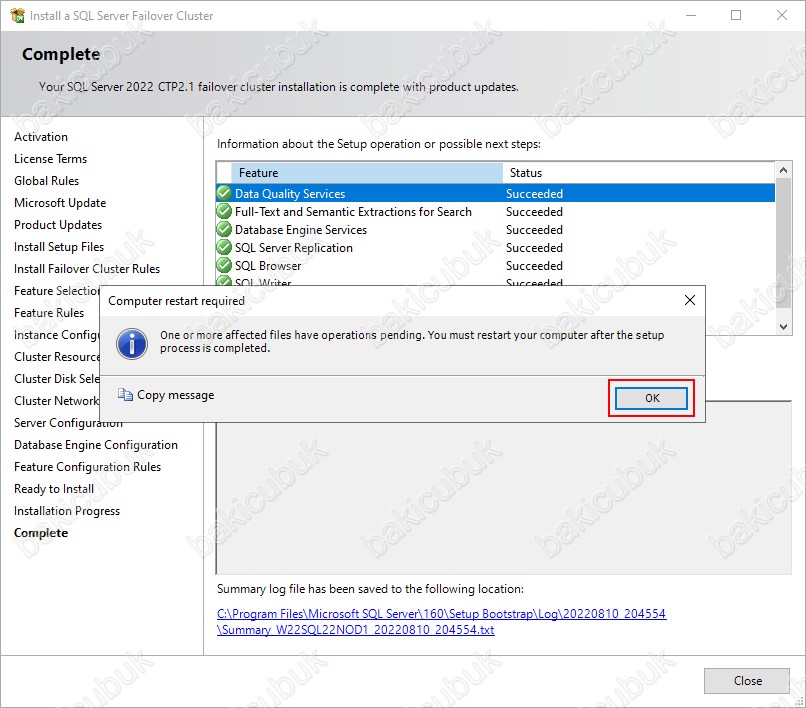Click the blue information icon in the dialog
The image size is (806, 708).
tap(132, 343)
